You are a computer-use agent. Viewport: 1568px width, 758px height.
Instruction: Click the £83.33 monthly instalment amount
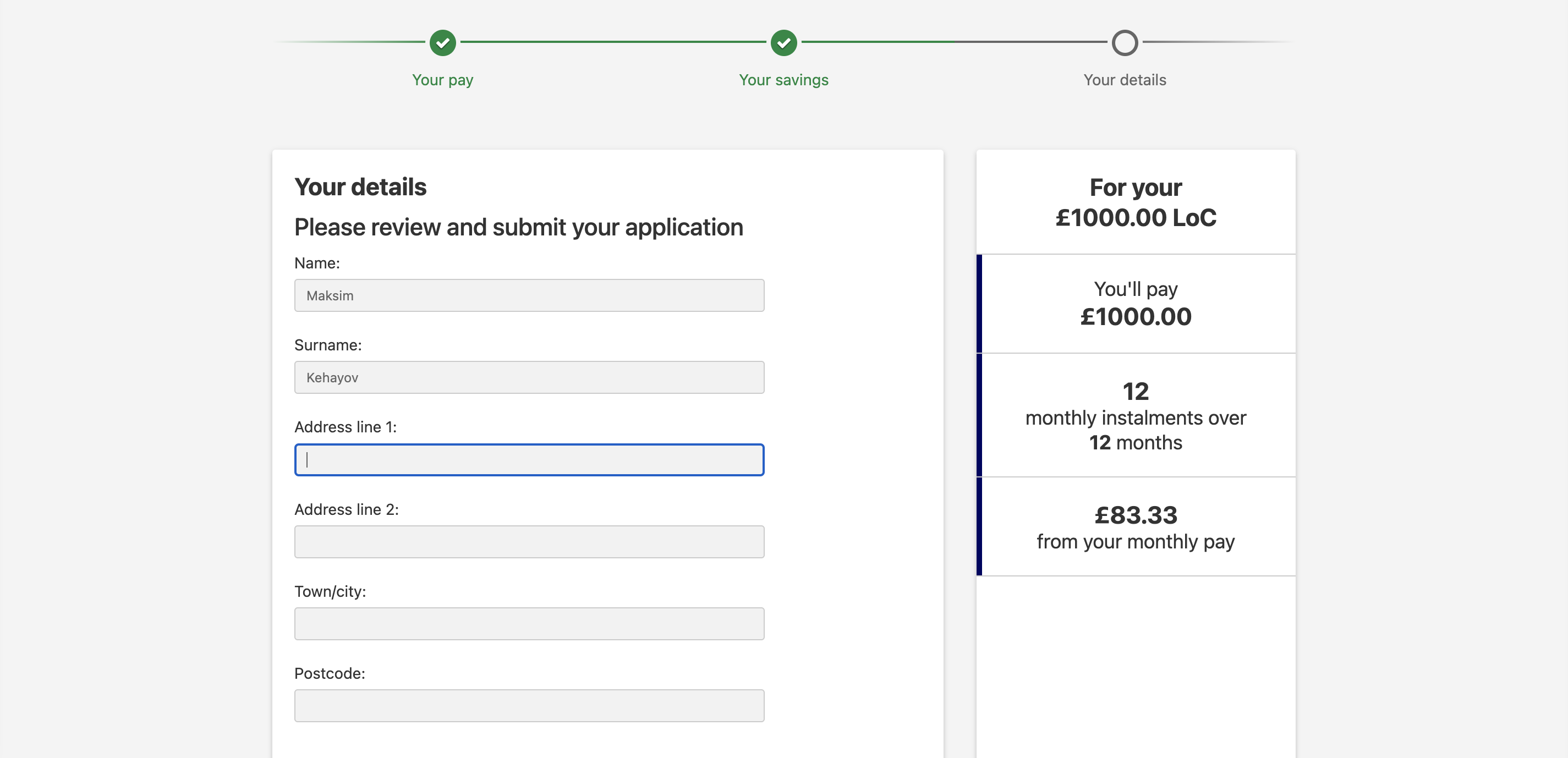click(x=1135, y=515)
